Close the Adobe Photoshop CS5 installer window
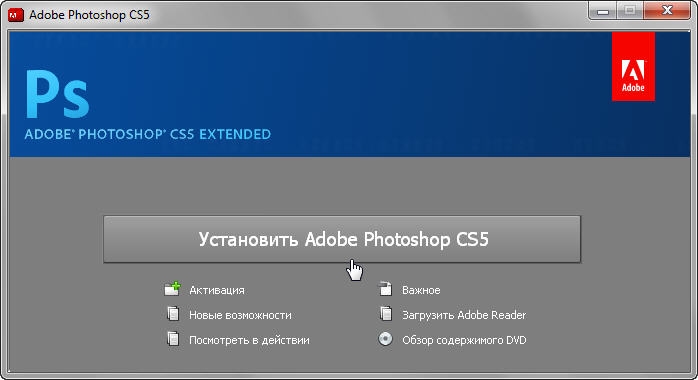The image size is (698, 380). tap(667, 11)
